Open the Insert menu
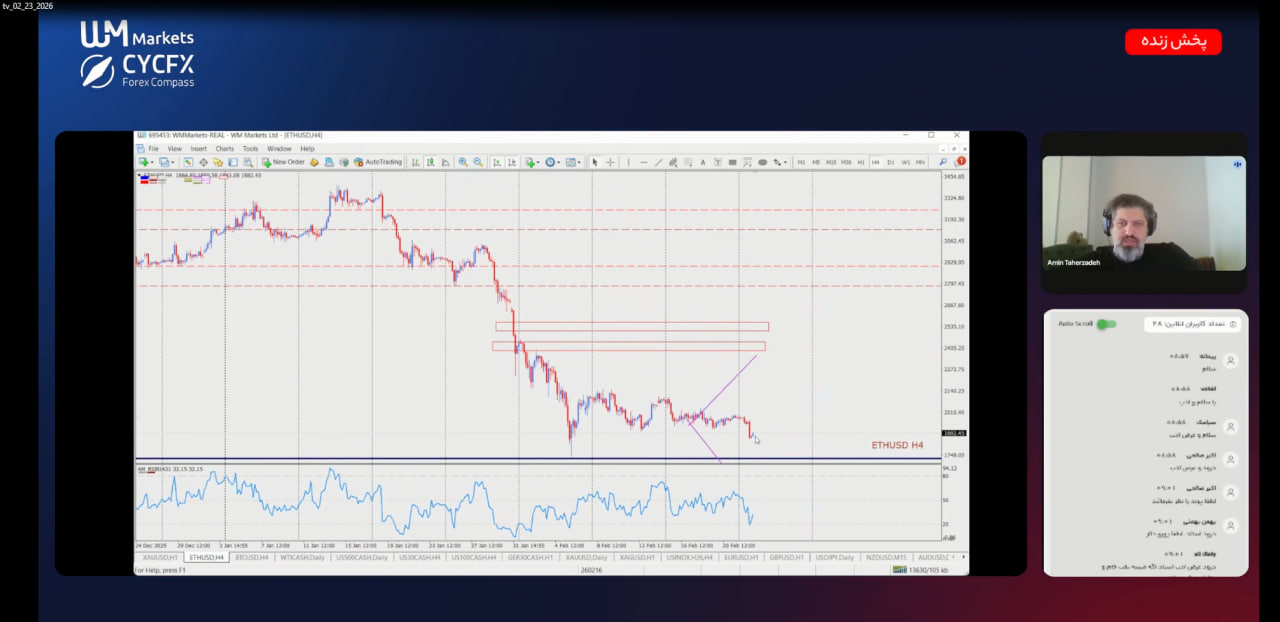 pos(199,148)
